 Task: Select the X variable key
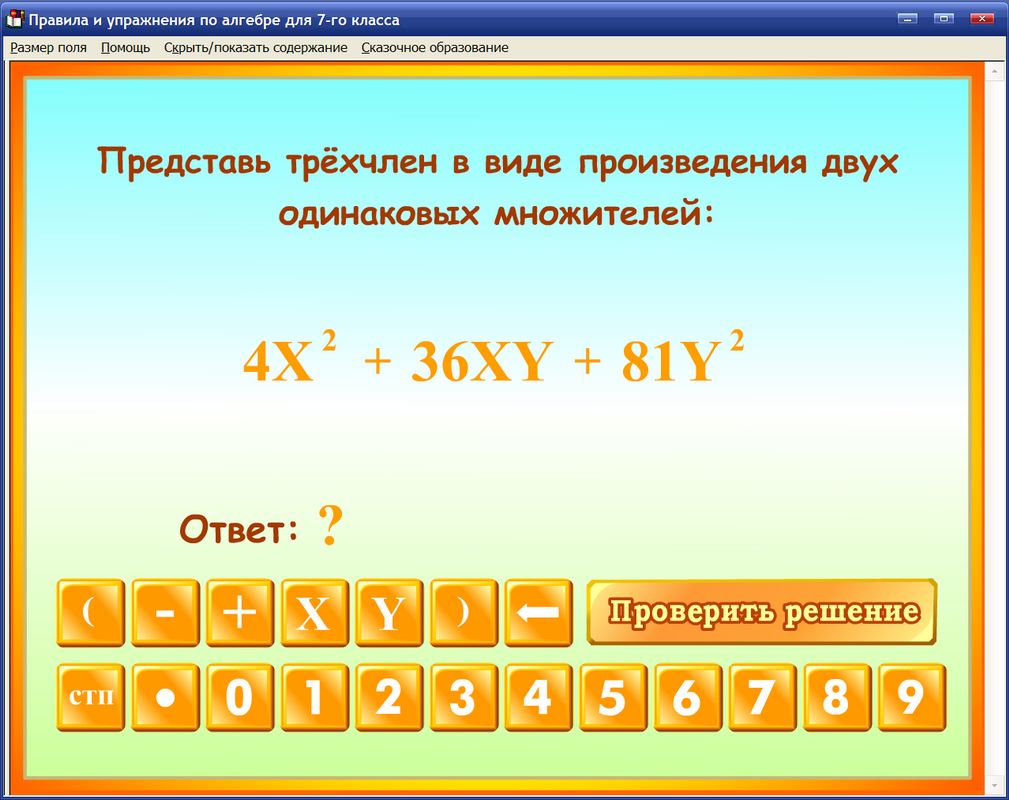coord(314,613)
